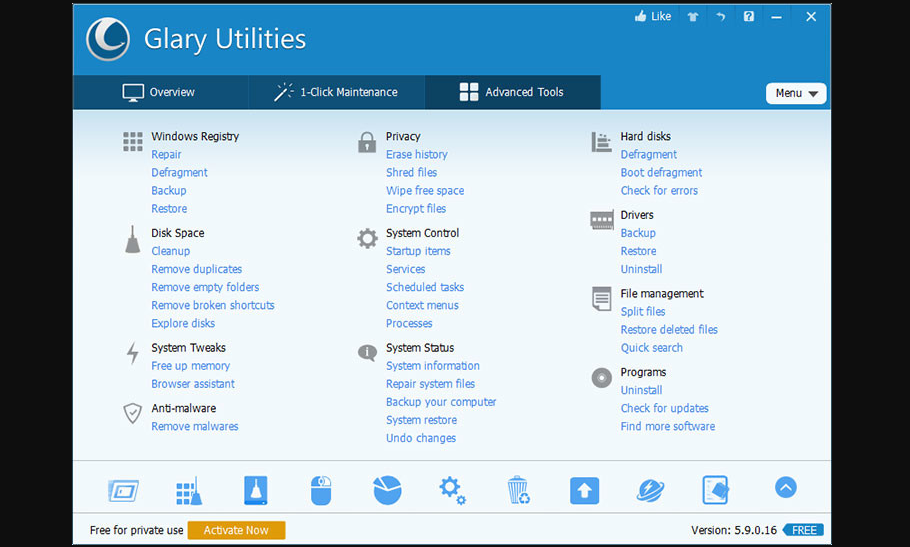This screenshot has height=547, width=910.
Task: Open the file eraser dock icon
Action: click(716, 491)
